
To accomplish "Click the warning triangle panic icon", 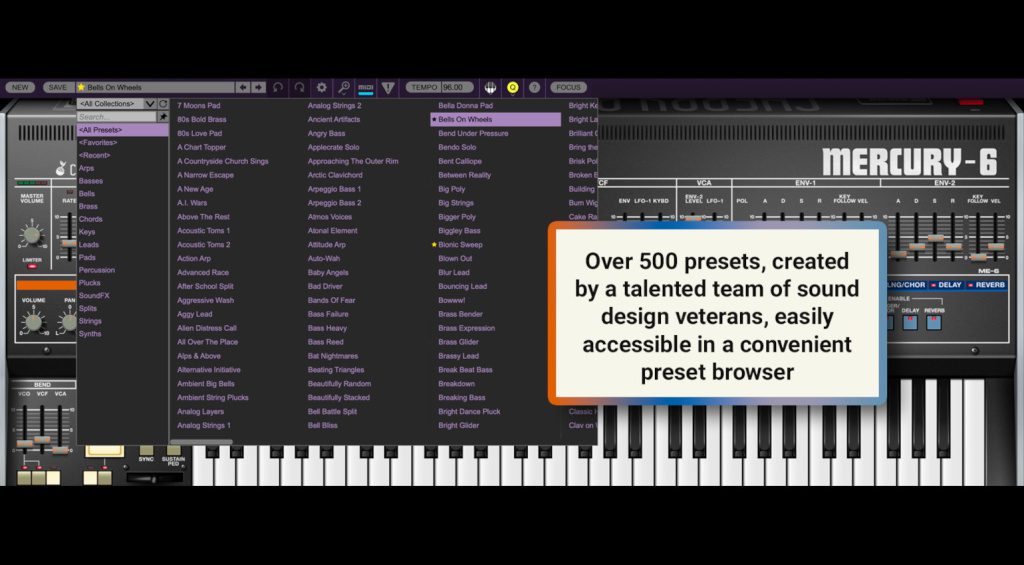I will (388, 88).
